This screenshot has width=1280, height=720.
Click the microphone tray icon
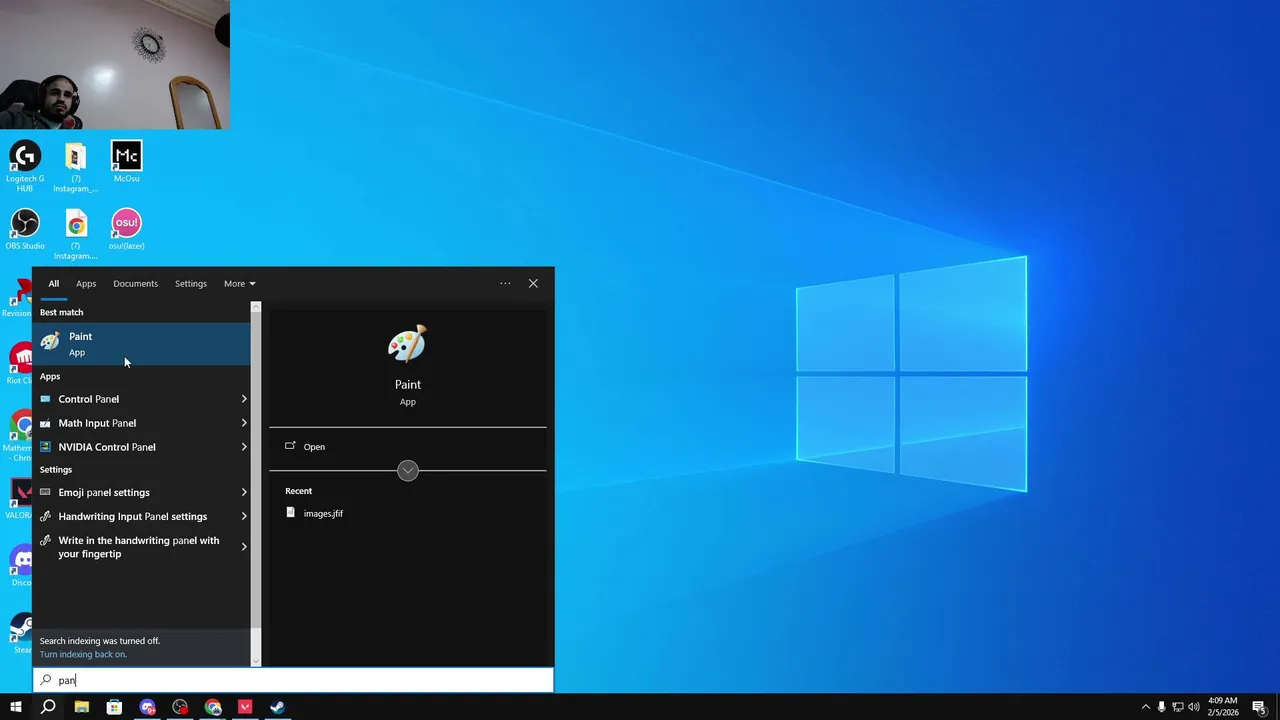pyautogui.click(x=1161, y=707)
